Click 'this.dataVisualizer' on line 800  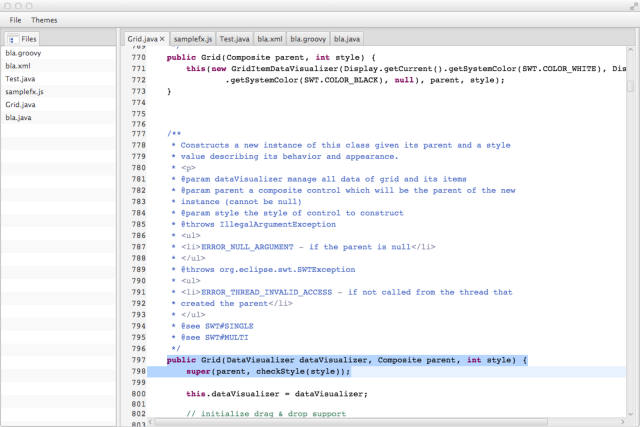pos(233,394)
